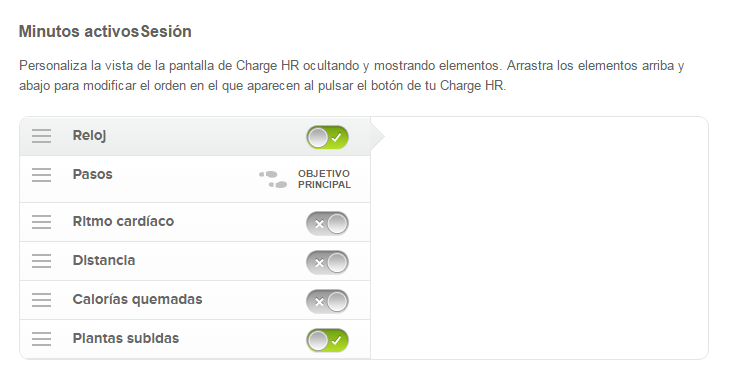Turn off the Plantas subidas toggle

[x=327, y=340]
